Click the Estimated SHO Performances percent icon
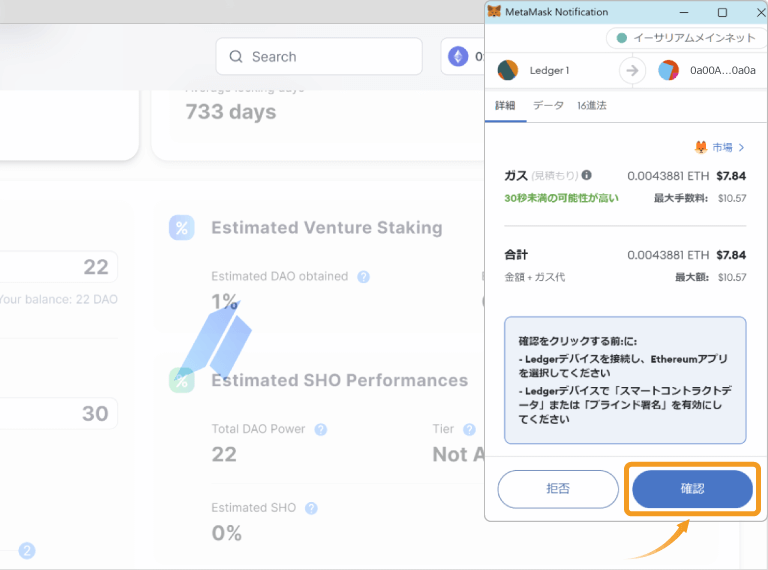The height and width of the screenshot is (570, 768). (182, 380)
